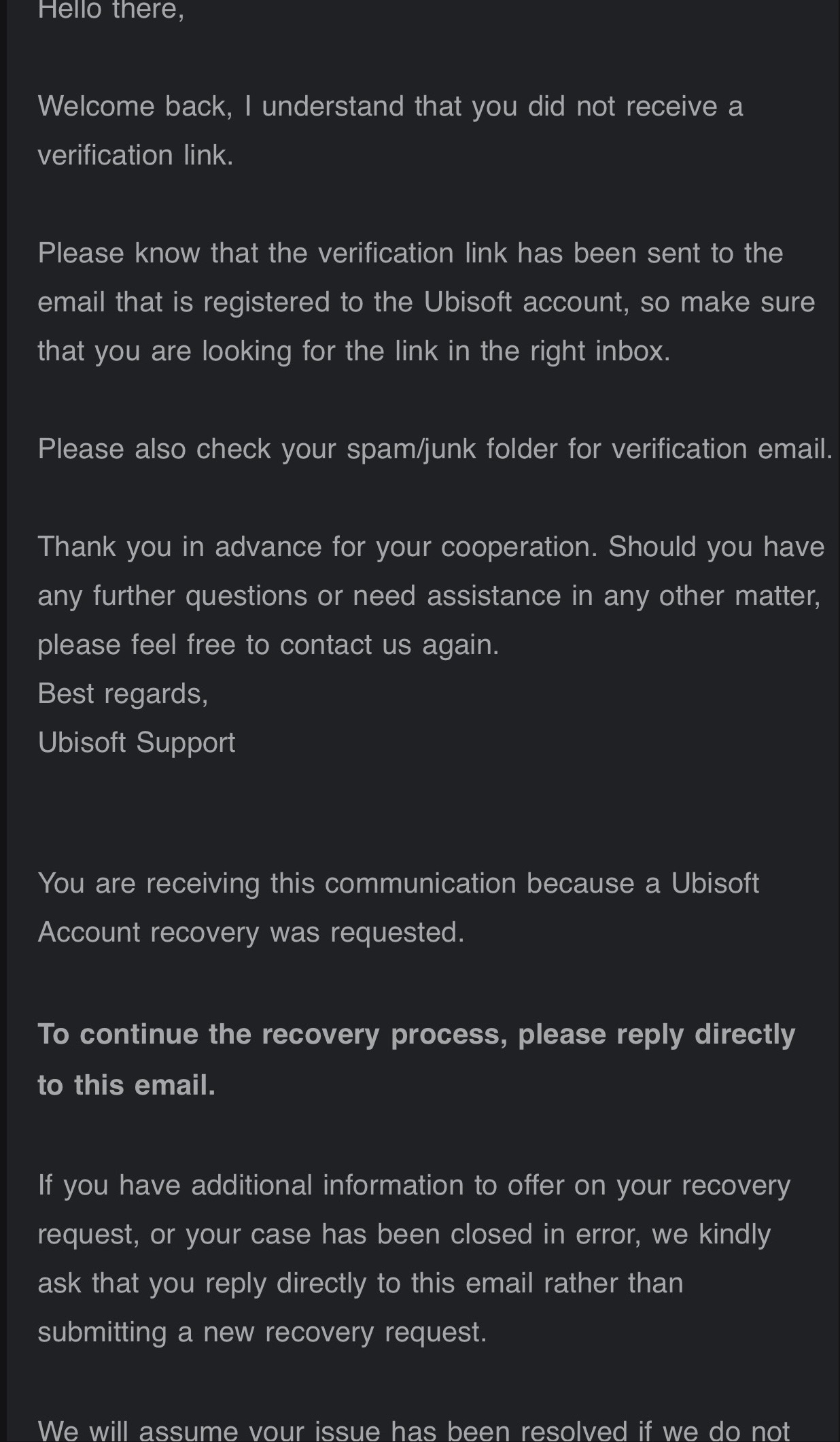Click "Thank you in advance for your cooperation"
The width and height of the screenshot is (840, 1442).
click(317, 547)
